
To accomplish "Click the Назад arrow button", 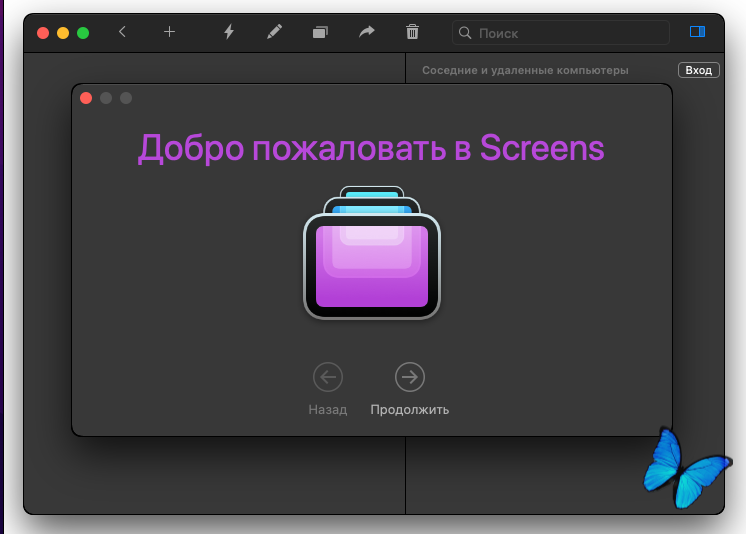I will tap(328, 377).
